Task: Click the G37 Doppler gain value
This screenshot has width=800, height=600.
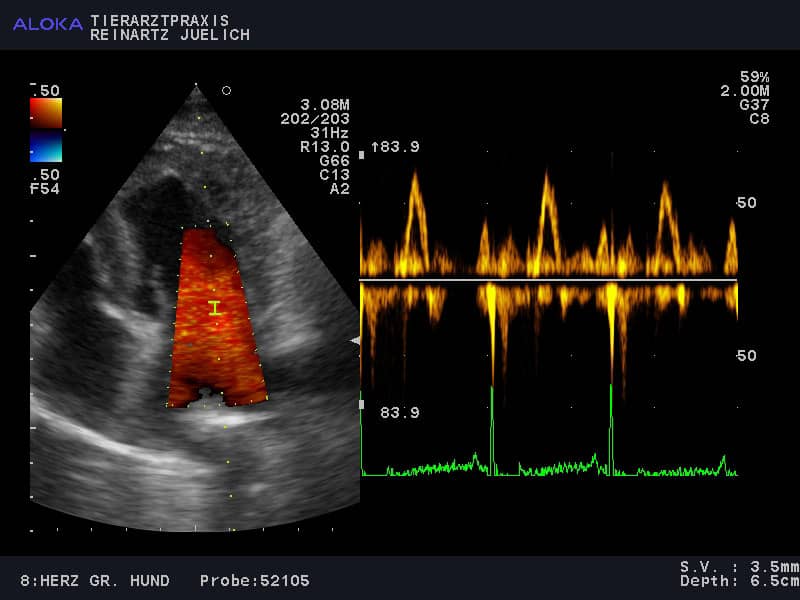Action: point(755,105)
